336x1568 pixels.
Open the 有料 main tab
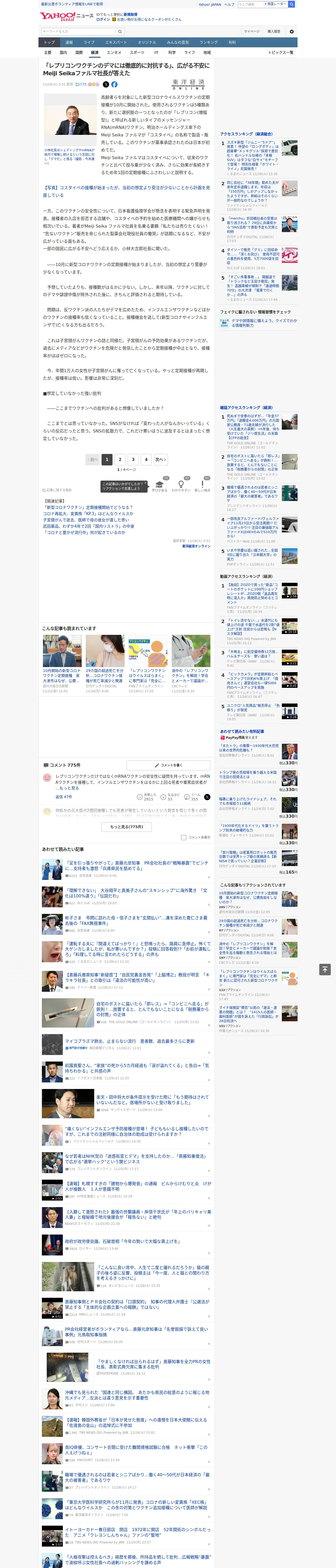click(x=232, y=43)
